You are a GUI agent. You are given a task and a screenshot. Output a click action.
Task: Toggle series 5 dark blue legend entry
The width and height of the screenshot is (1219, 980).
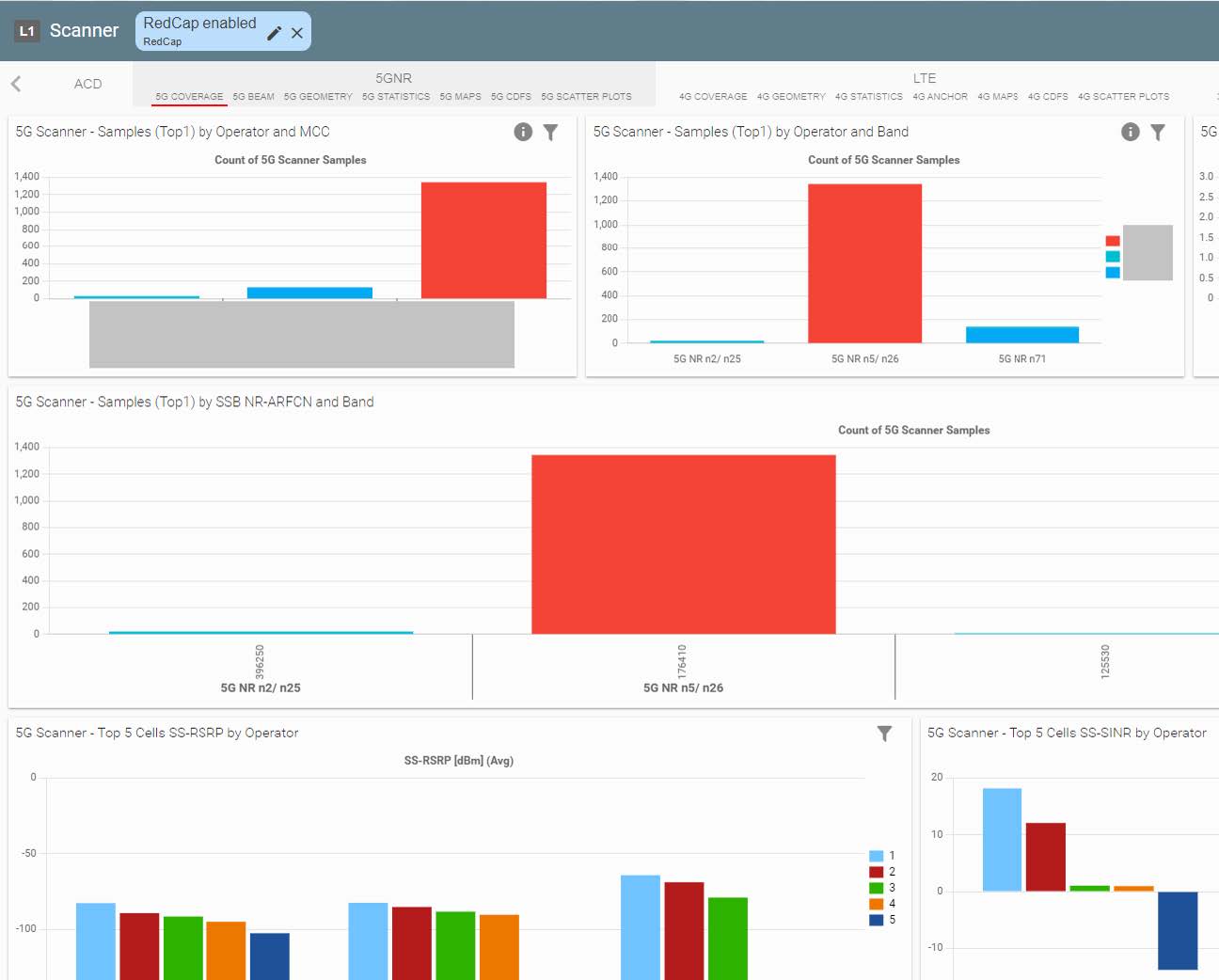point(876,920)
